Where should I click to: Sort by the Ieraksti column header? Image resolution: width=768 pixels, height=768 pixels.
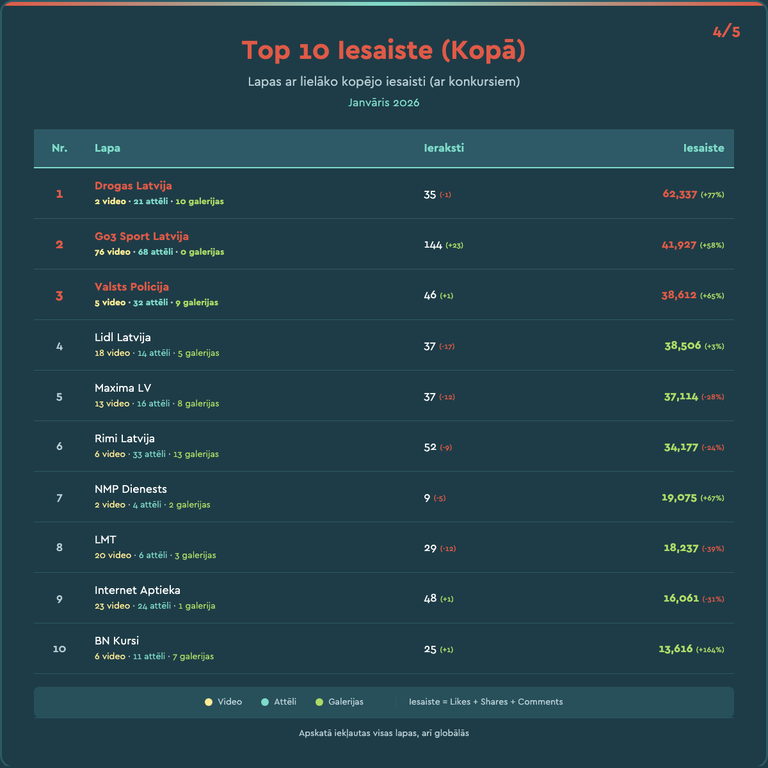coord(443,148)
